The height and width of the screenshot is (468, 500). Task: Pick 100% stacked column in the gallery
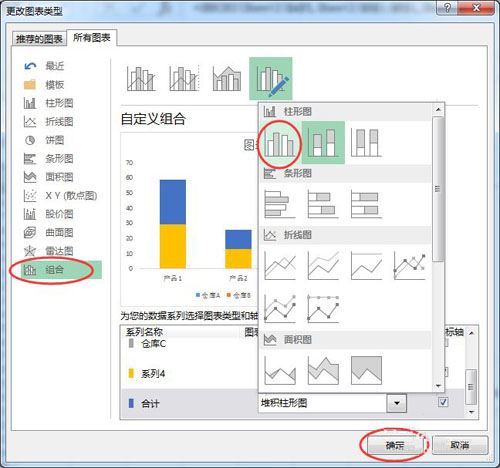[x=366, y=143]
